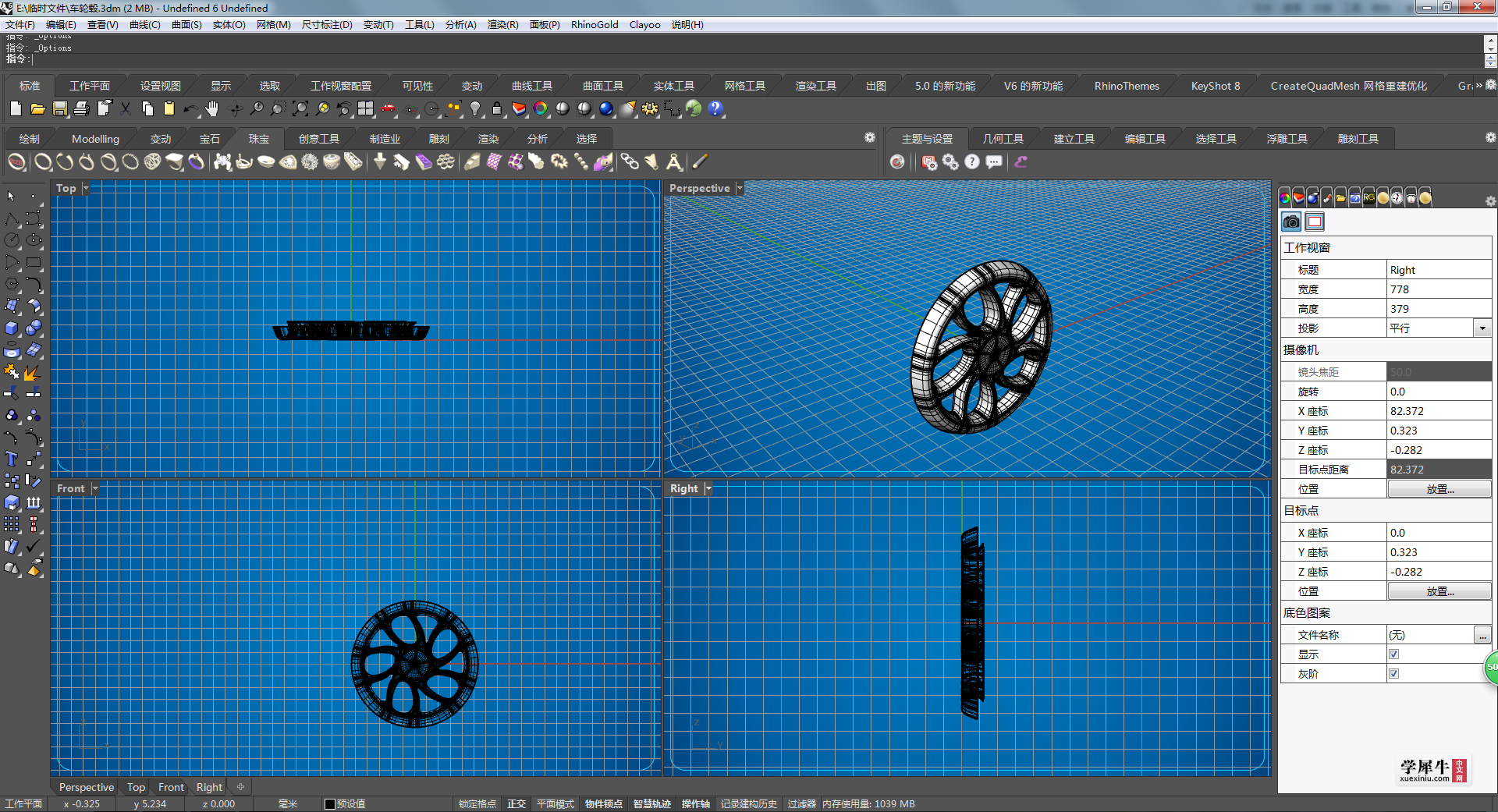The width and height of the screenshot is (1498, 812).
Task: Open the 曲面(S) menu
Action: coord(186,25)
